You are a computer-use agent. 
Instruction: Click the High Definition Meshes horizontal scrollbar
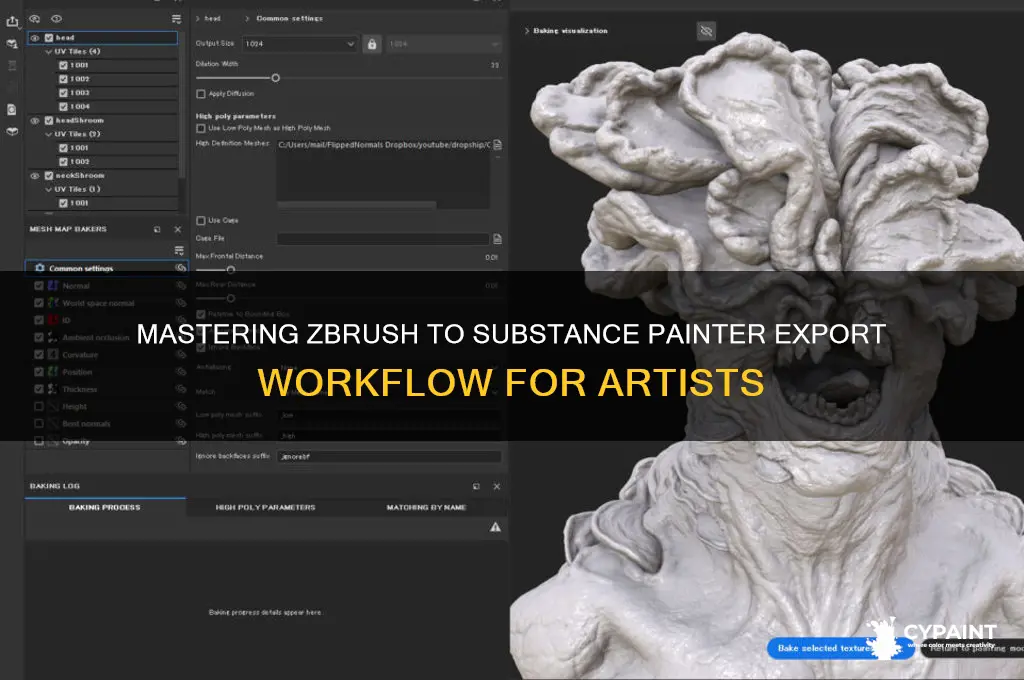pyautogui.click(x=357, y=204)
